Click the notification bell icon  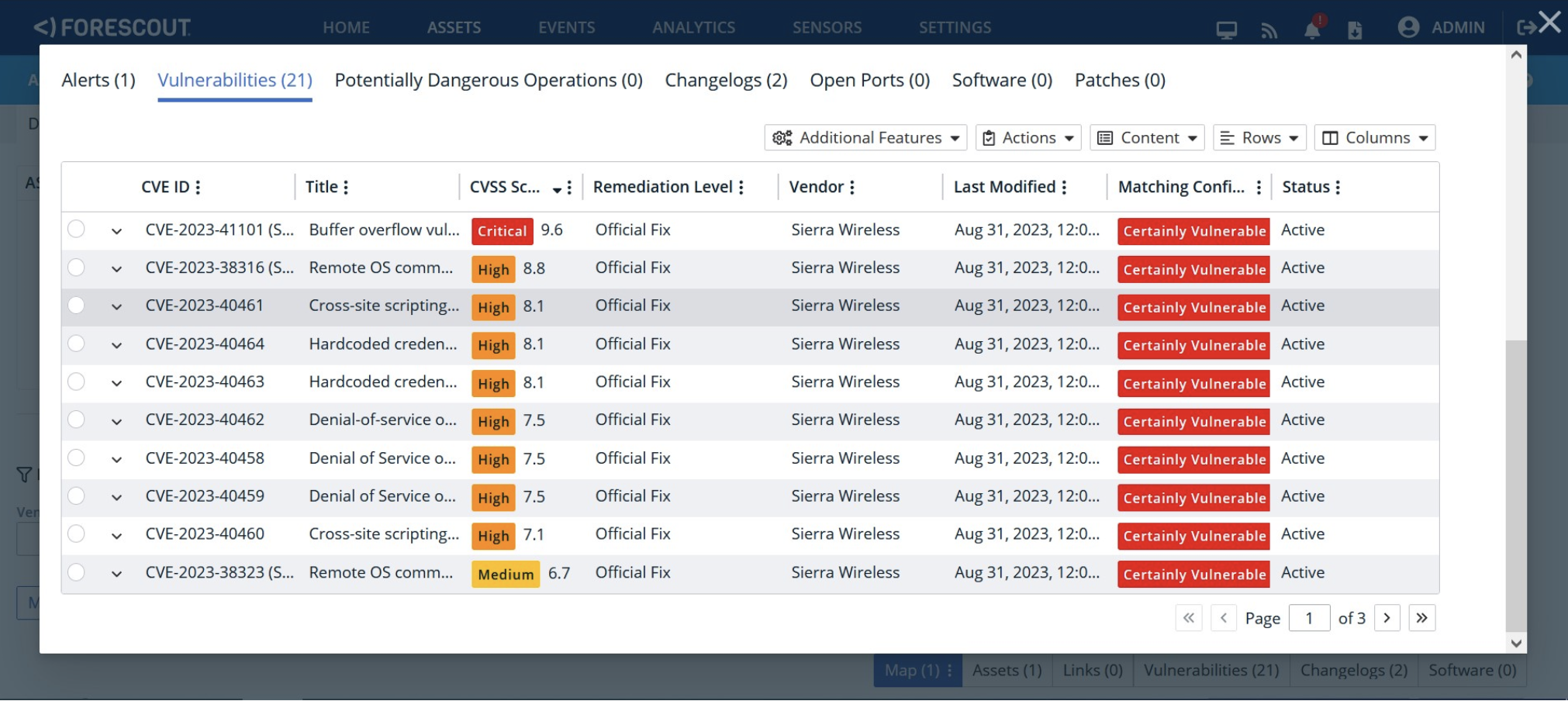click(x=1311, y=29)
